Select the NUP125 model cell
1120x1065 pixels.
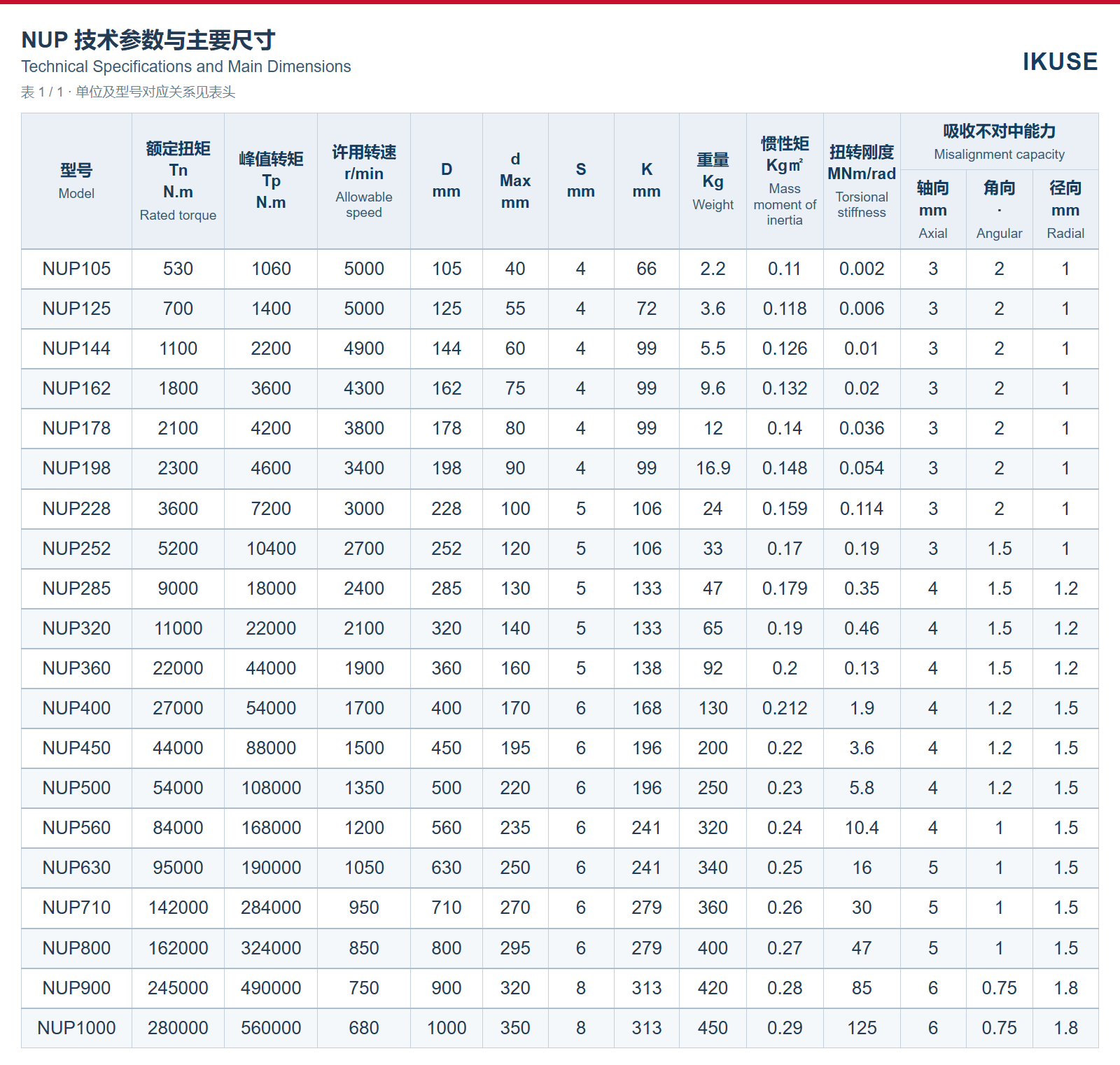(x=76, y=309)
